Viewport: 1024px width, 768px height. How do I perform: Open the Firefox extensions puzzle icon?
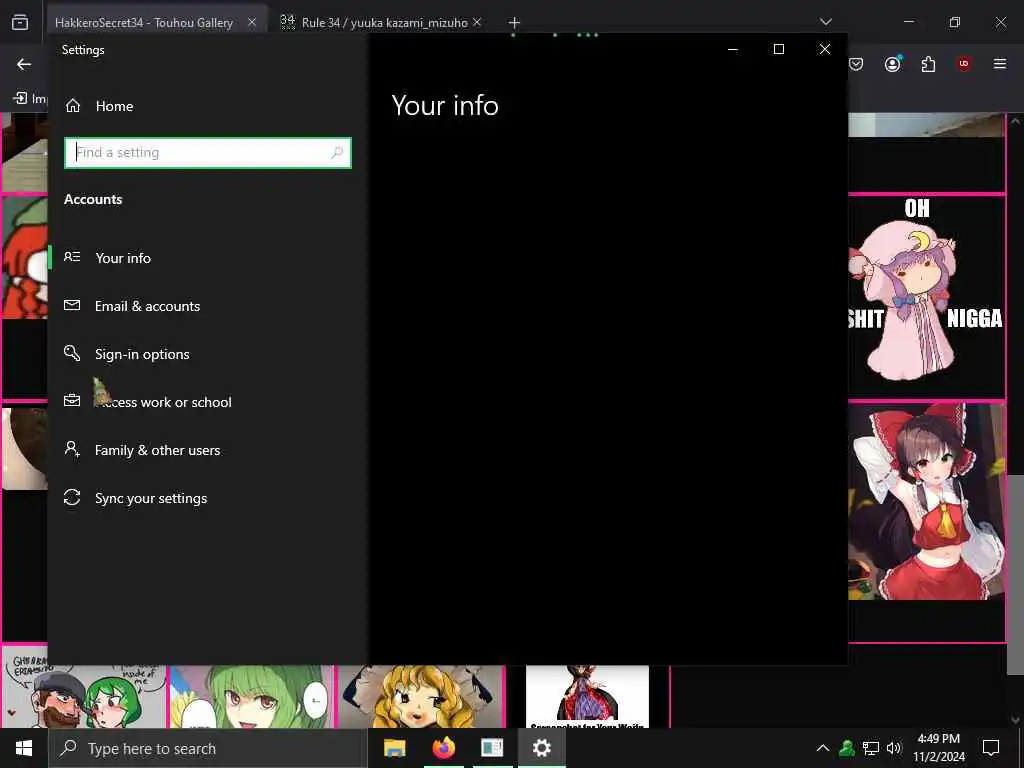928,64
